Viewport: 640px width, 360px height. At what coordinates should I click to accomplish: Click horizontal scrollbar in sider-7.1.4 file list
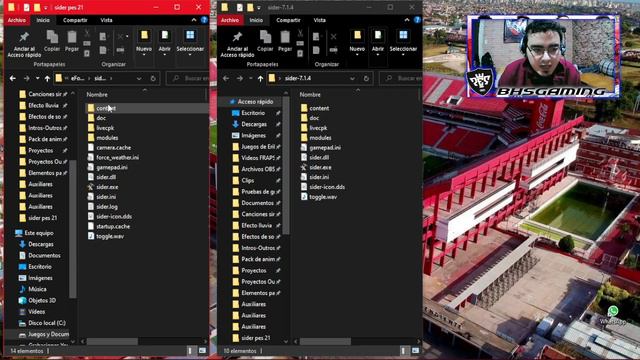click(325, 341)
